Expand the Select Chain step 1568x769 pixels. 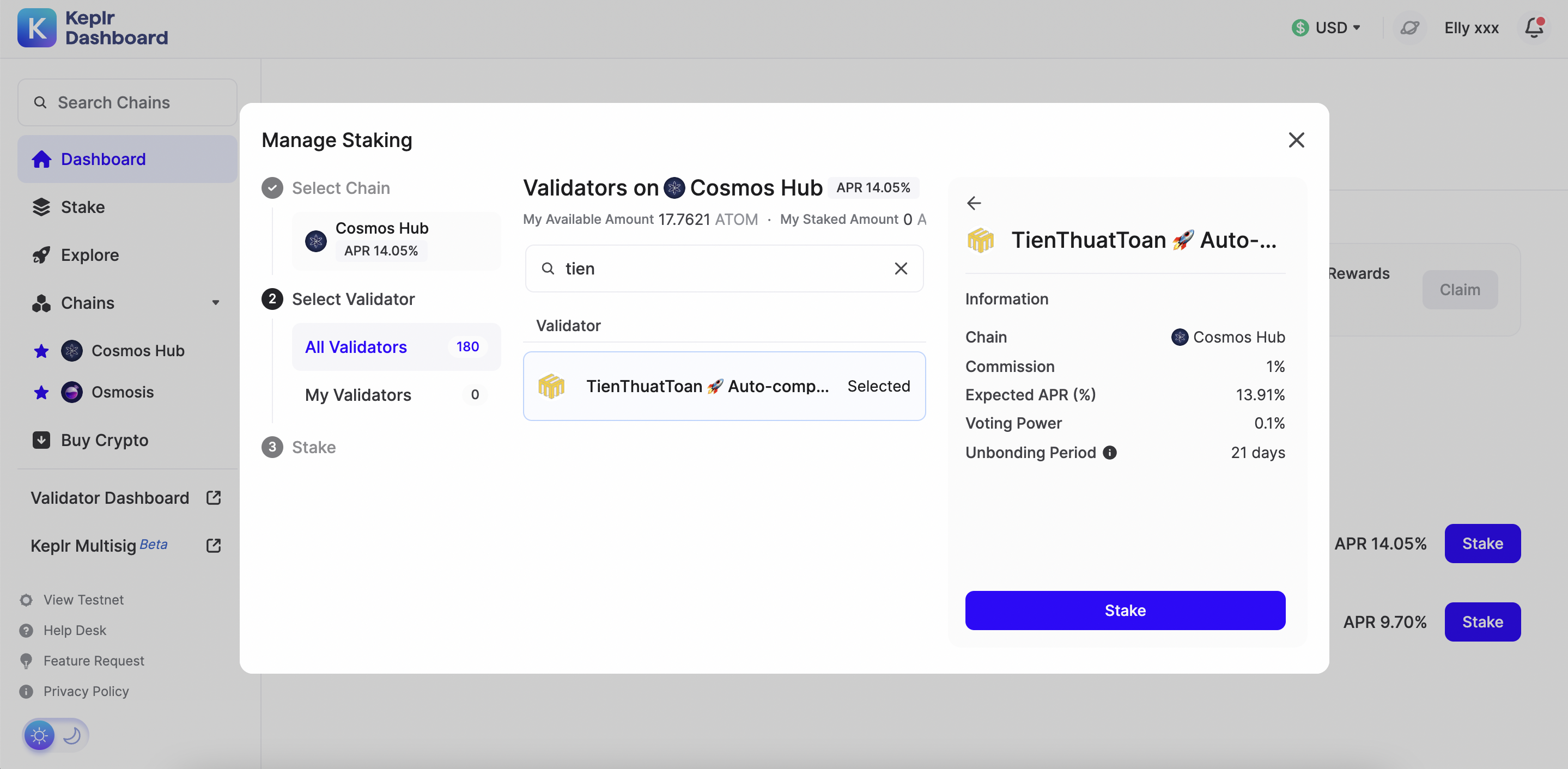(339, 188)
